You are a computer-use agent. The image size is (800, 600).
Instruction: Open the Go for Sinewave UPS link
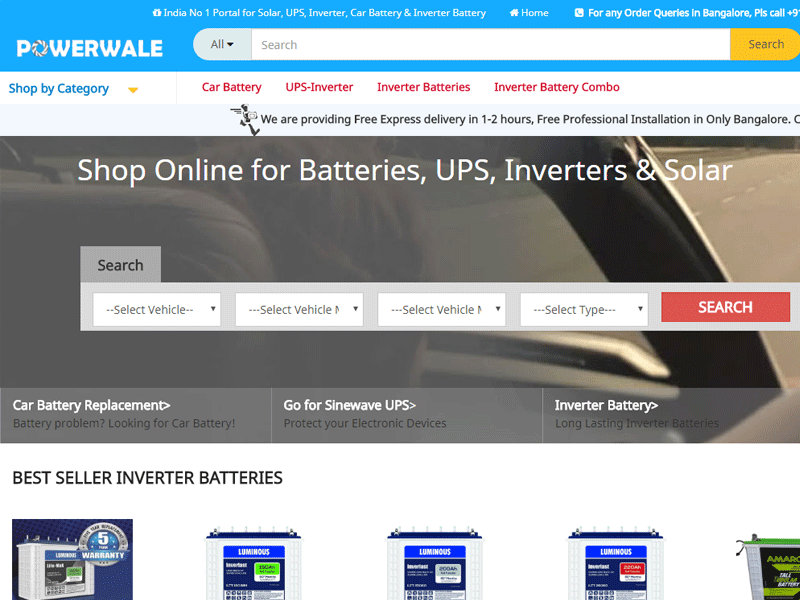pos(349,405)
